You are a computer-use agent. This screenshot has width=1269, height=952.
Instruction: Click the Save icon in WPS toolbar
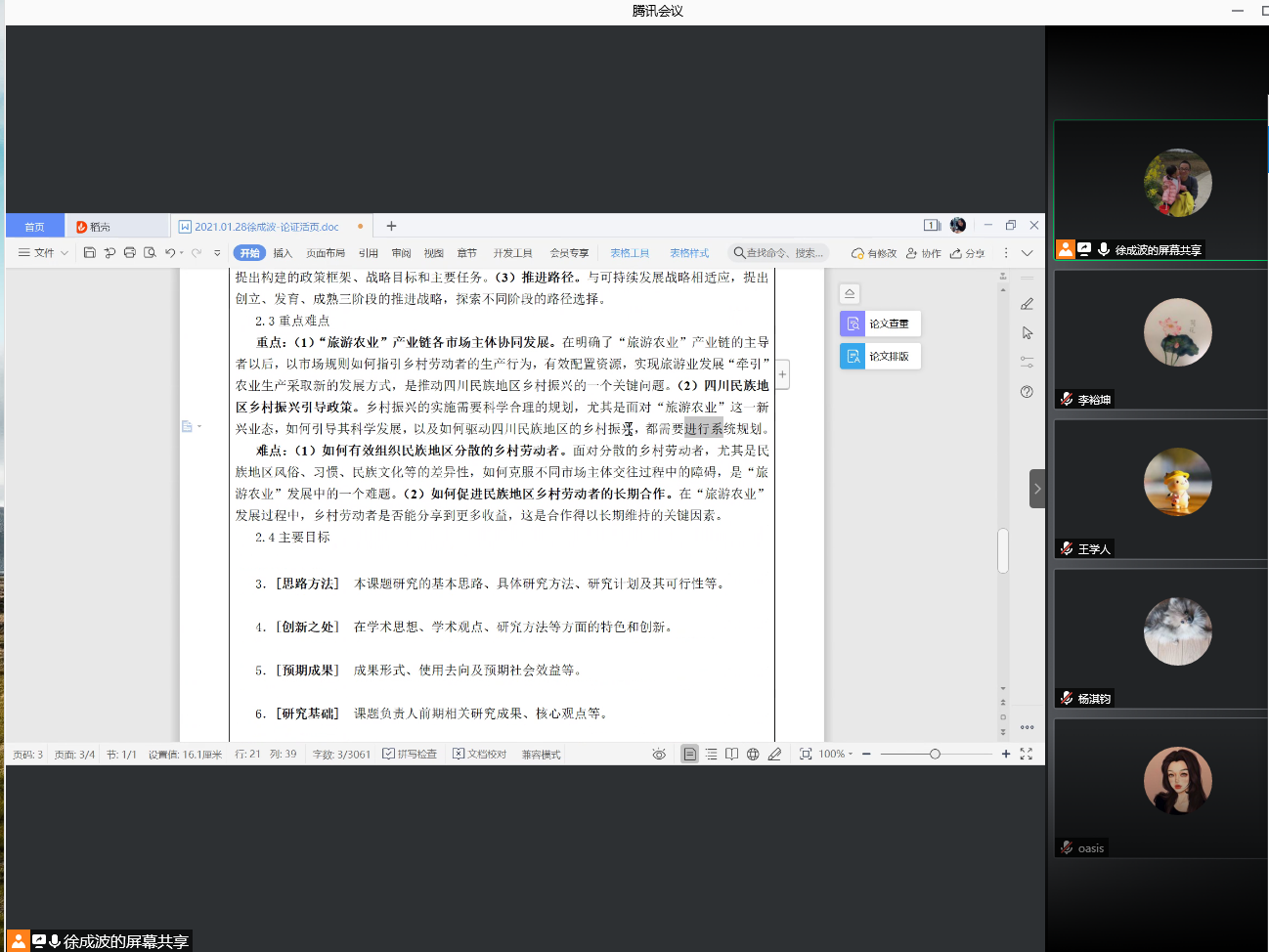click(89, 253)
